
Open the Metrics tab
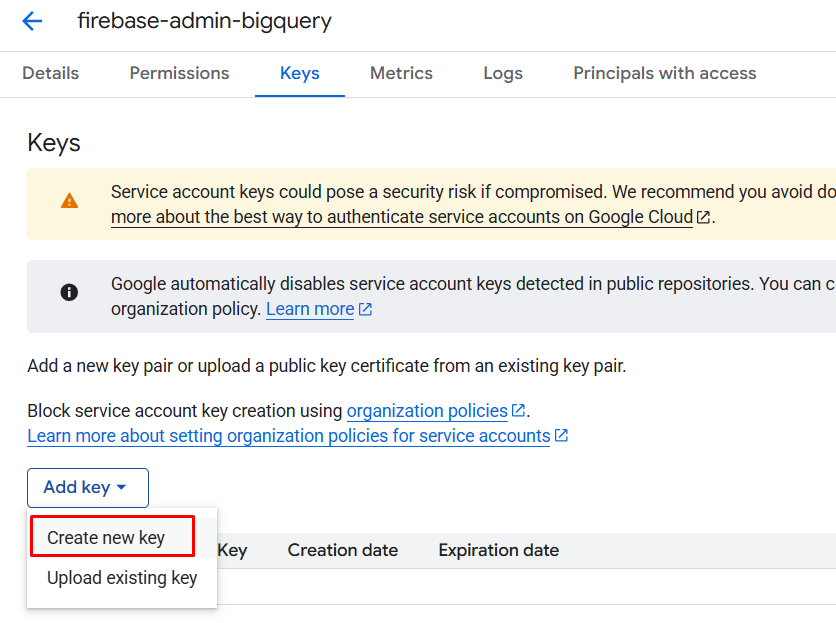point(401,74)
